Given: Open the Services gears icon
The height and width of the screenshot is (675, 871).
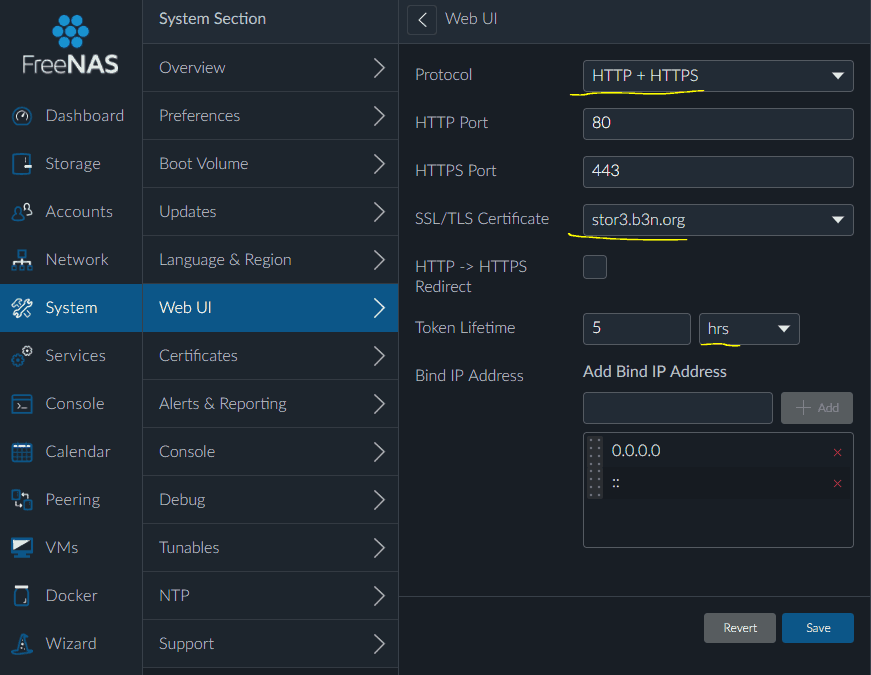Looking at the screenshot, I should tap(22, 356).
